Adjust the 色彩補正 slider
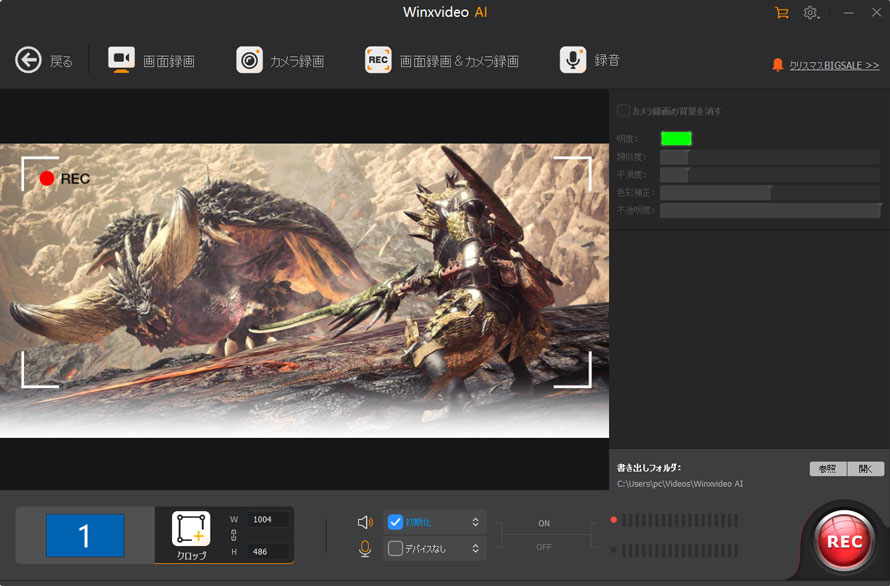 click(x=769, y=192)
